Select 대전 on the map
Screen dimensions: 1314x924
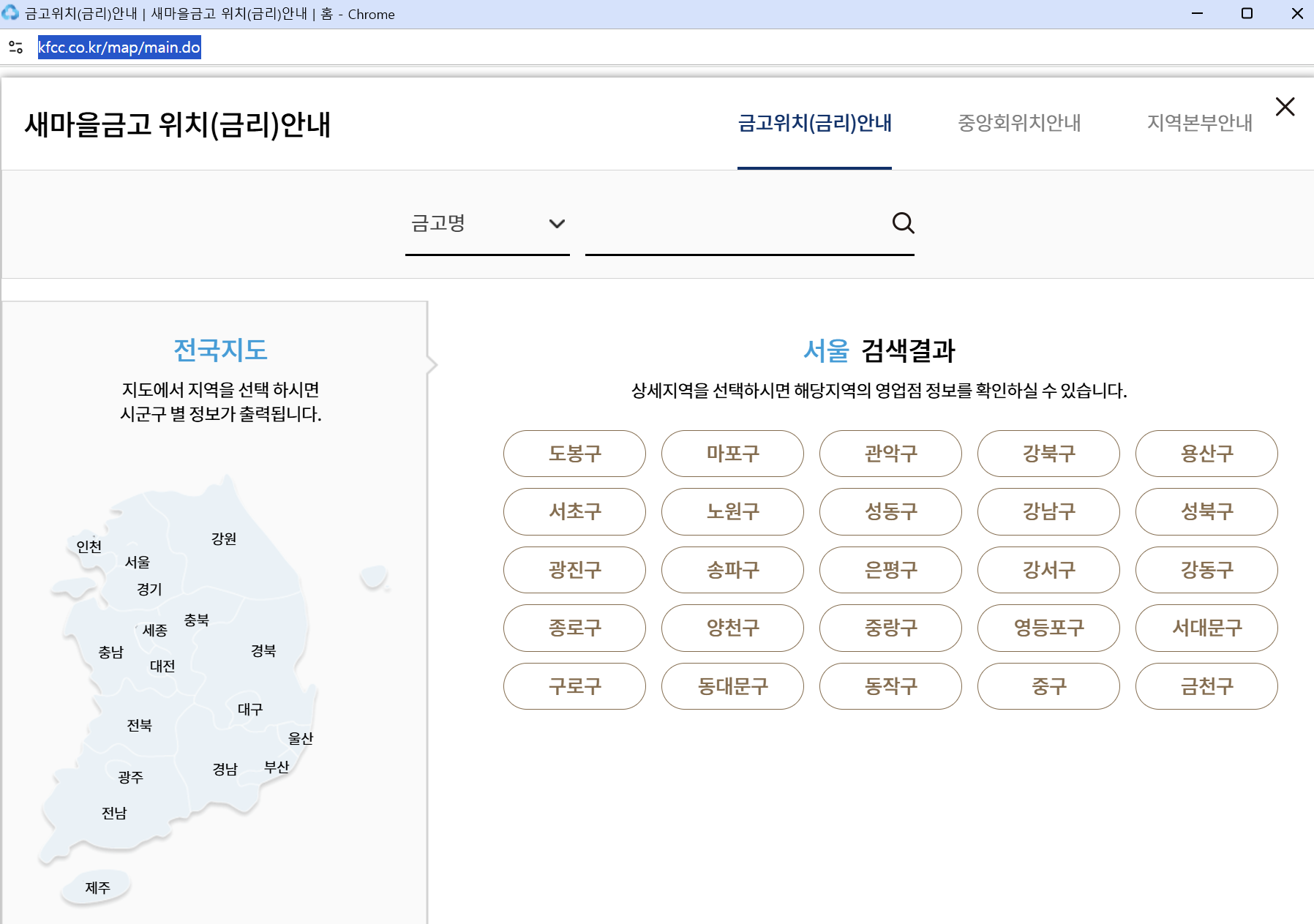click(162, 666)
